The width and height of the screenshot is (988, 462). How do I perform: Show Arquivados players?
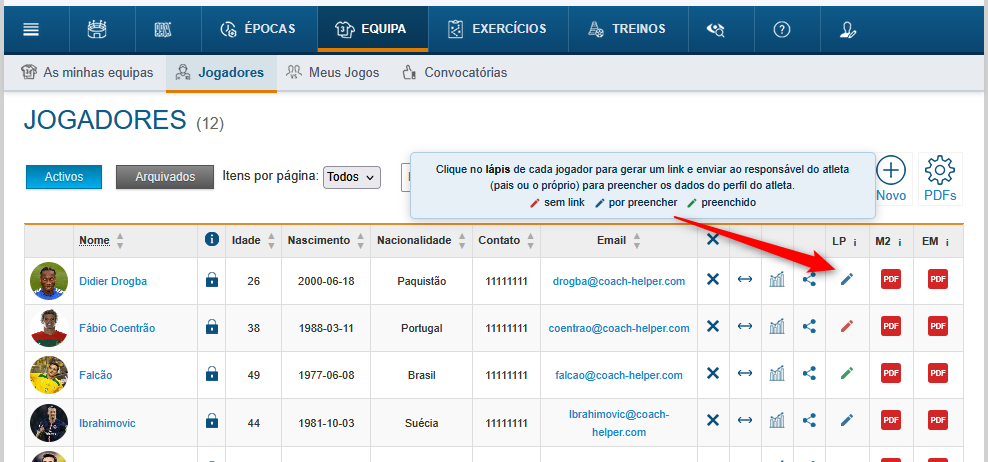tap(165, 177)
